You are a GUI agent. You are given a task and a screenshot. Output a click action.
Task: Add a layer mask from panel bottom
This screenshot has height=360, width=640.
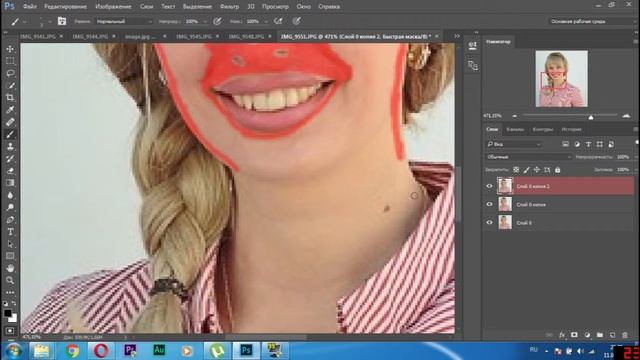(x=574, y=335)
